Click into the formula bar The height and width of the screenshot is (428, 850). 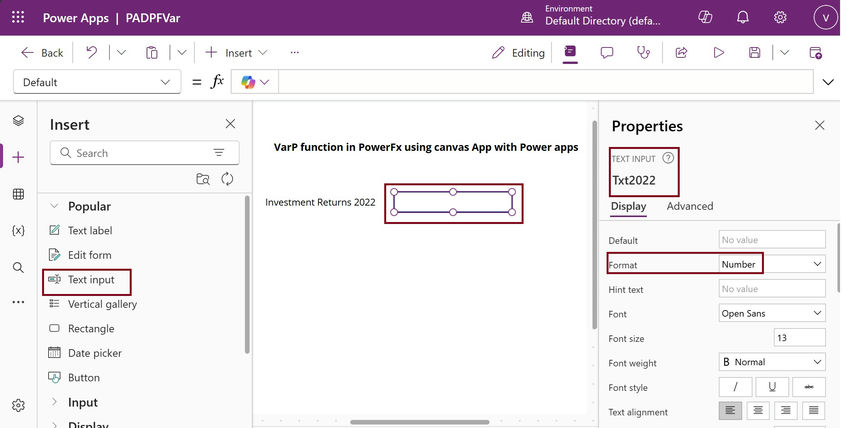(x=545, y=82)
